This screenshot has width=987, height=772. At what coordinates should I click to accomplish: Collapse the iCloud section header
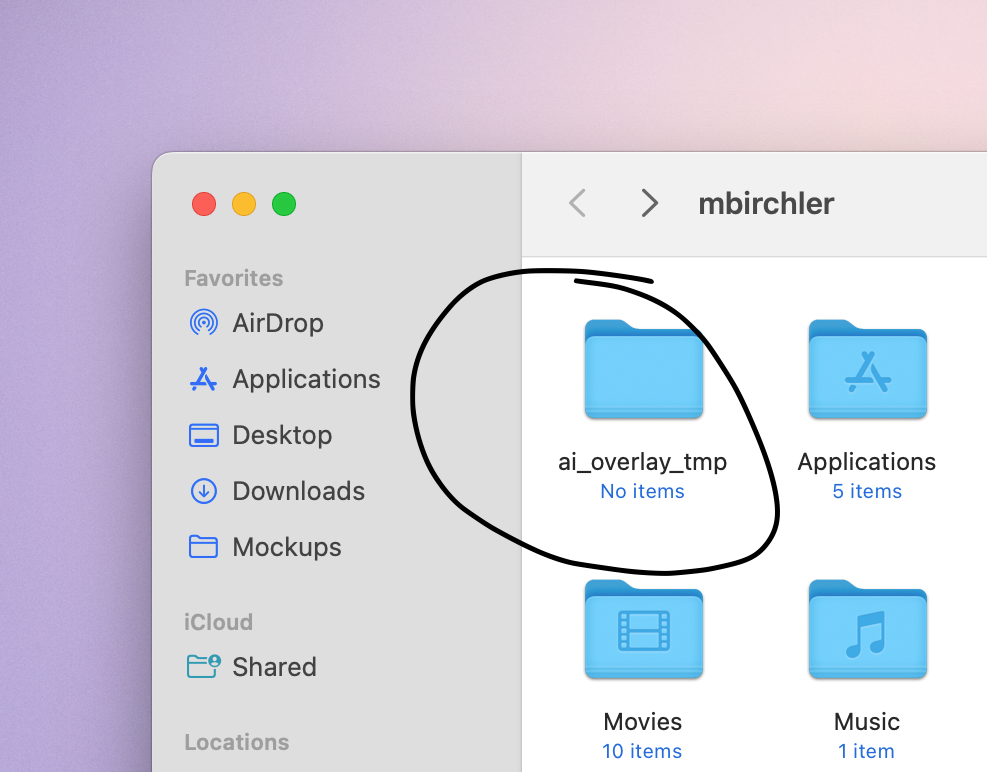218,621
